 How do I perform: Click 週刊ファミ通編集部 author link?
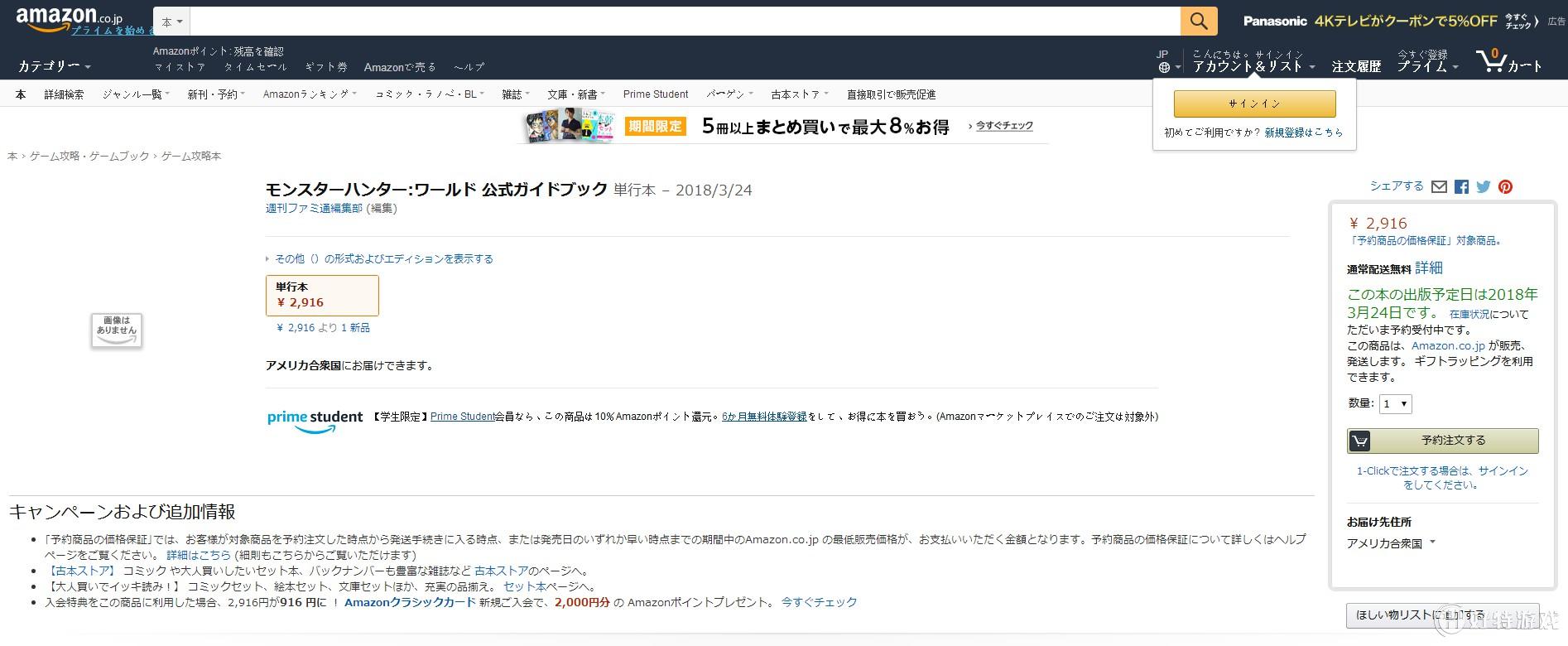pos(314,209)
